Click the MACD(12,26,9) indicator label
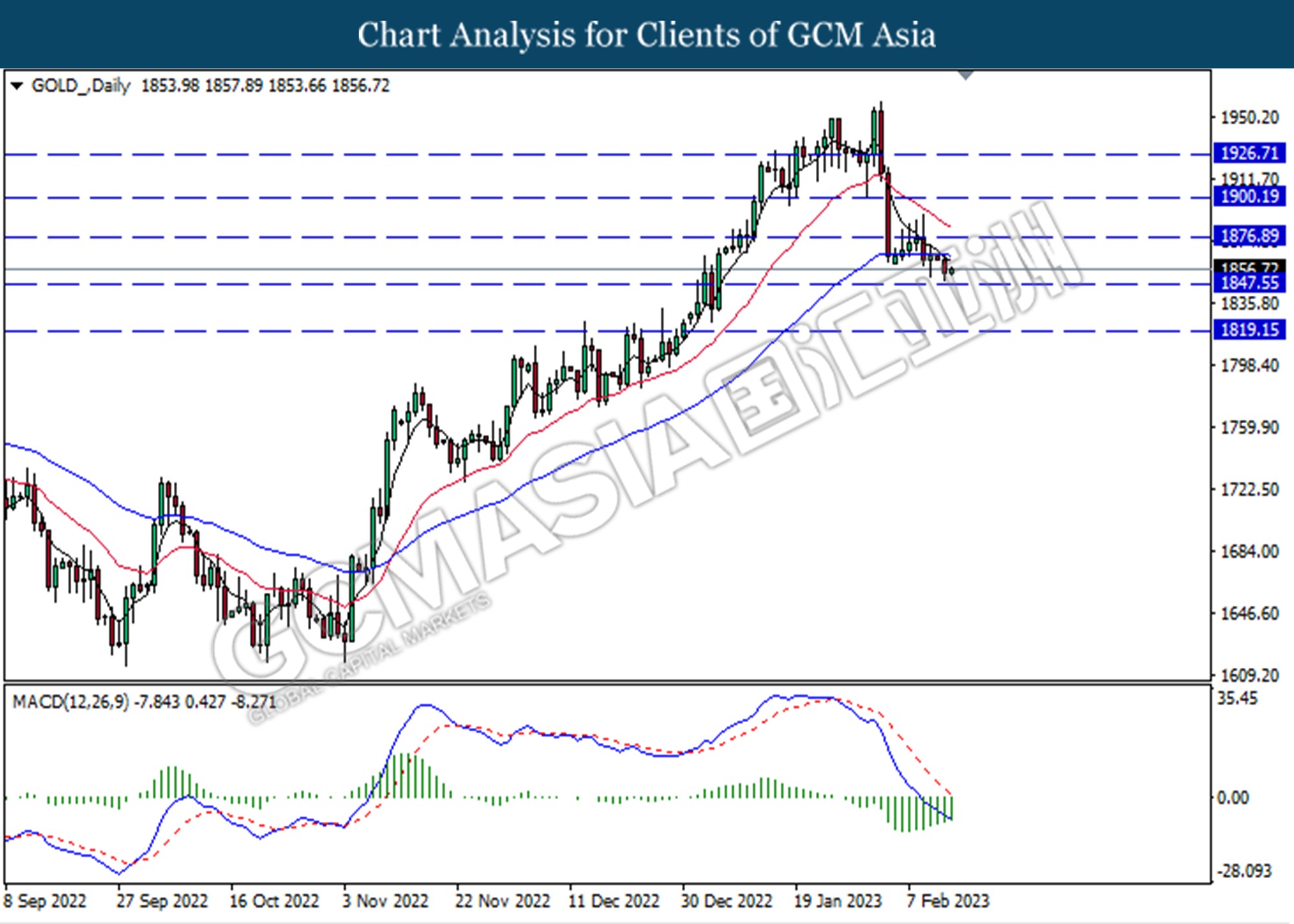This screenshot has width=1294, height=924. 71,701
